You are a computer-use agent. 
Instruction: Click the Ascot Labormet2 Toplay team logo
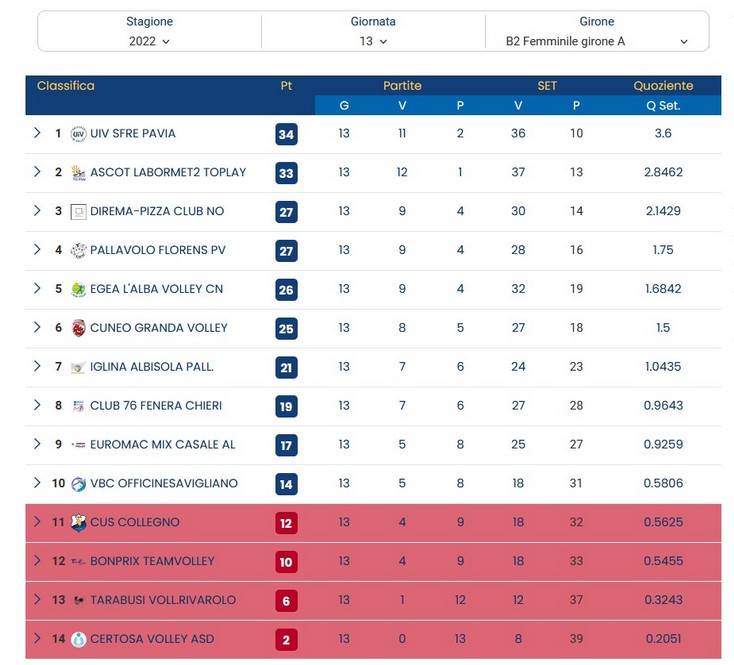78,173
